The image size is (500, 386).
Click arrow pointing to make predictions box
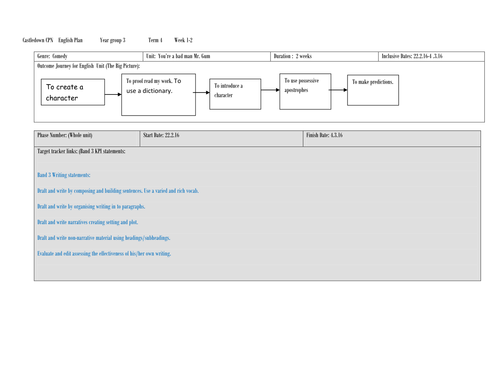pos(338,90)
